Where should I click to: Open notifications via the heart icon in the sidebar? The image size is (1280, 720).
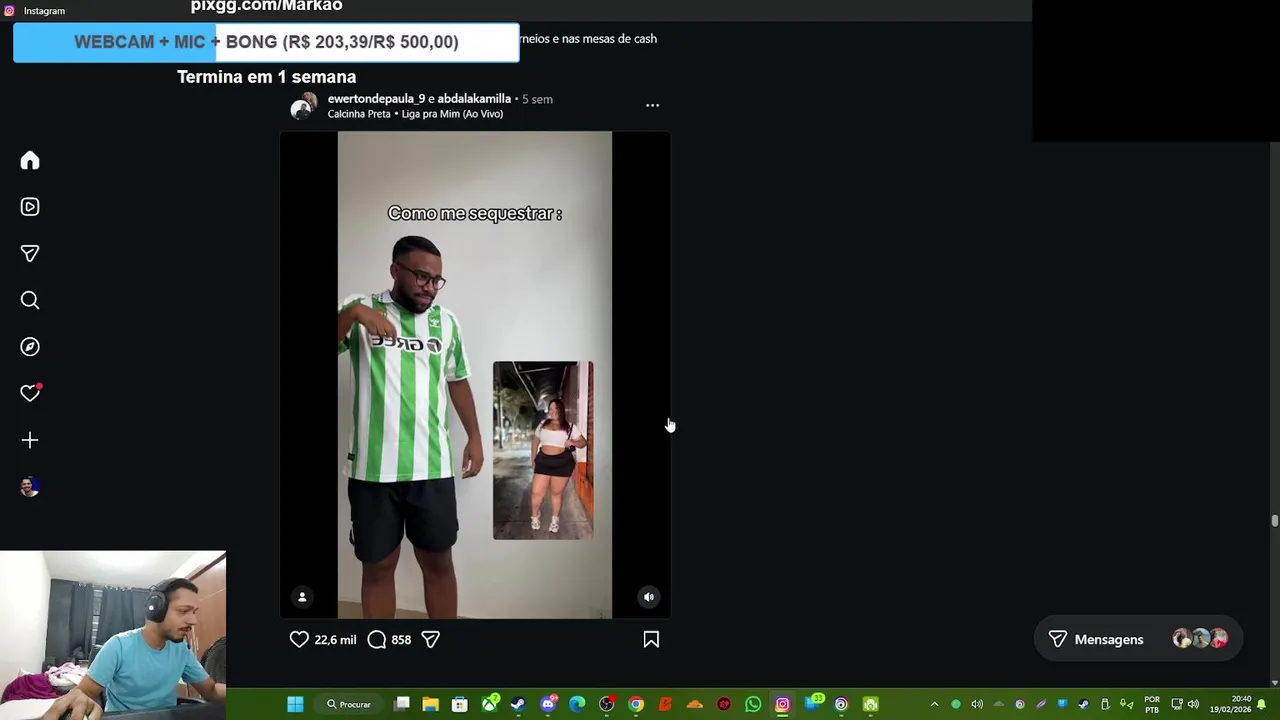tap(30, 393)
